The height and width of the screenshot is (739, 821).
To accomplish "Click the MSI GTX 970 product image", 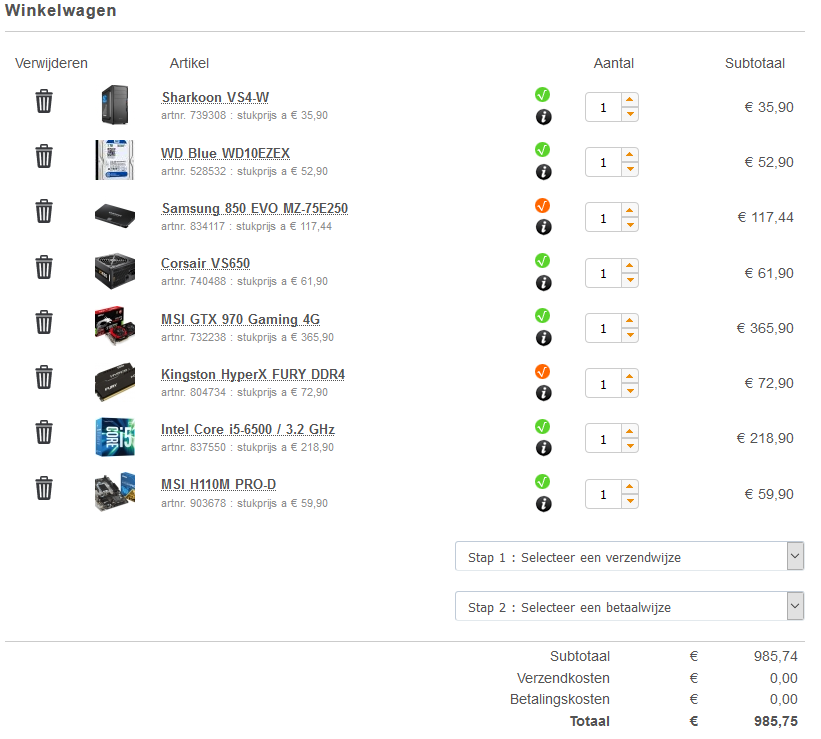I will (x=115, y=324).
